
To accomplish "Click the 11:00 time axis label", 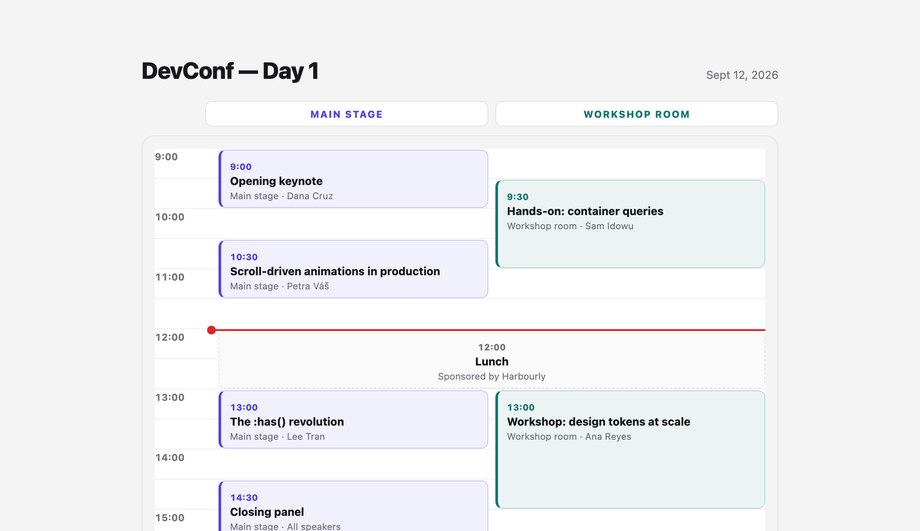I will click(x=170, y=277).
